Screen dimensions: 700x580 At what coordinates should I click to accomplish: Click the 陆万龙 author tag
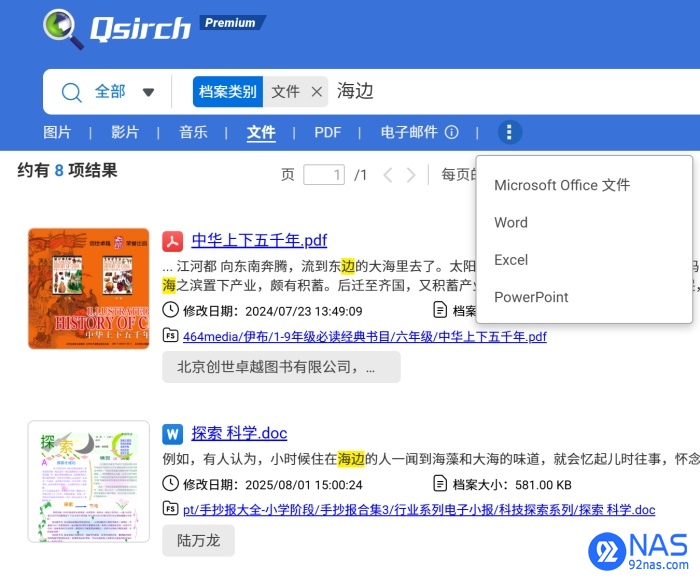coord(198,541)
